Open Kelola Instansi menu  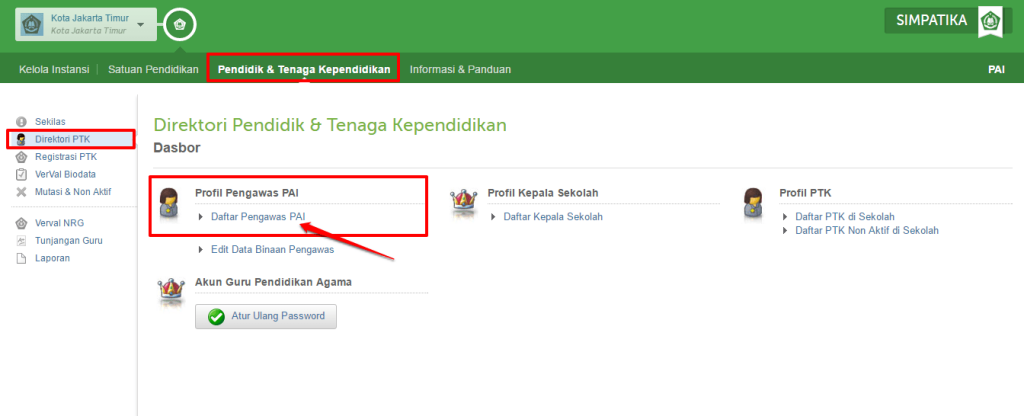[54, 69]
